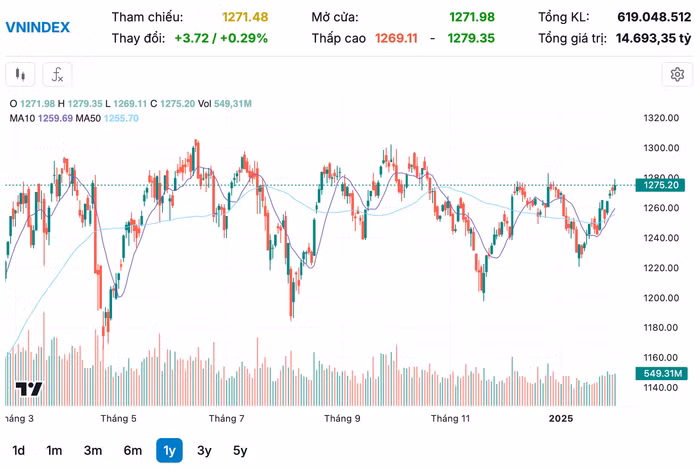This screenshot has width=700, height=470.
Task: Select the active 1y range button
Action: click(x=169, y=450)
